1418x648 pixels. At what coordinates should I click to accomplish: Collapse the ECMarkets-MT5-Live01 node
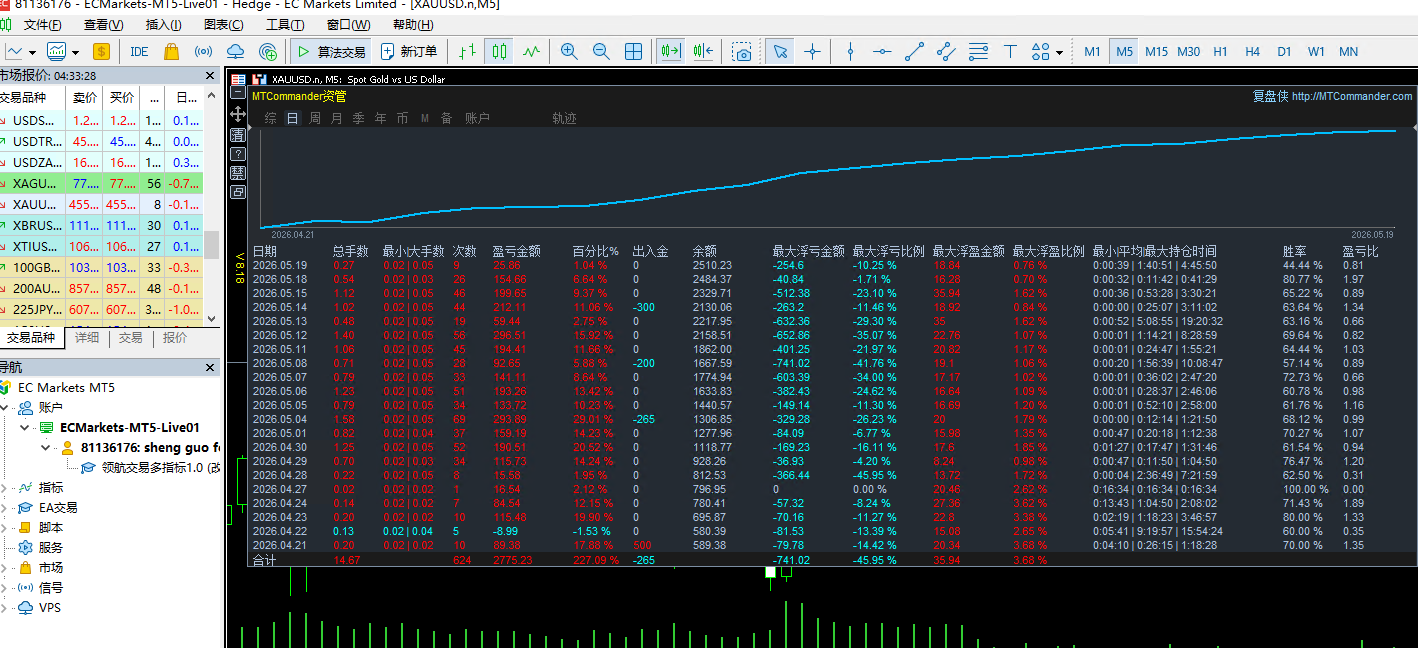pos(24,427)
